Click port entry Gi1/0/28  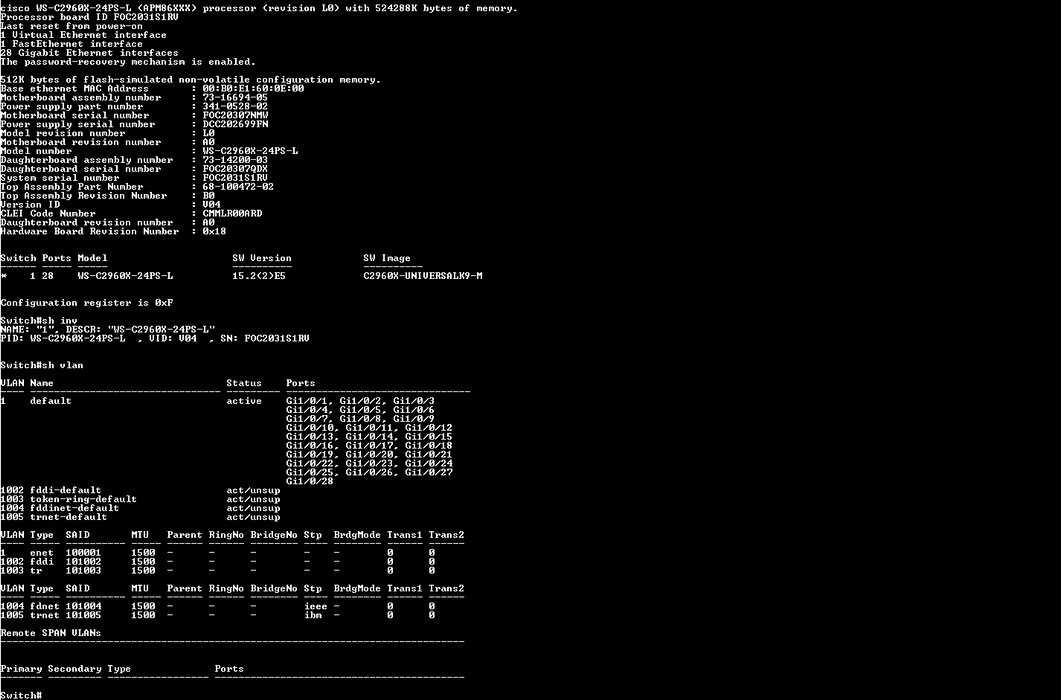click(310, 481)
